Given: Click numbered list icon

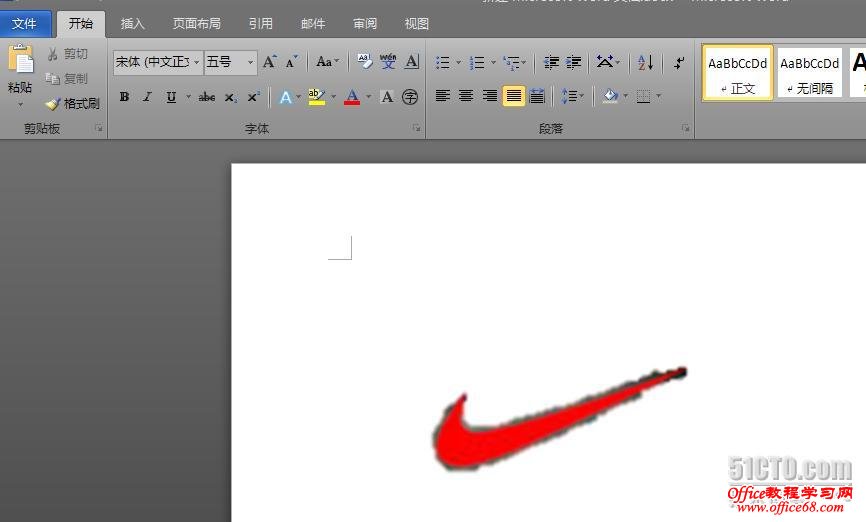Looking at the screenshot, I should pyautogui.click(x=477, y=62).
